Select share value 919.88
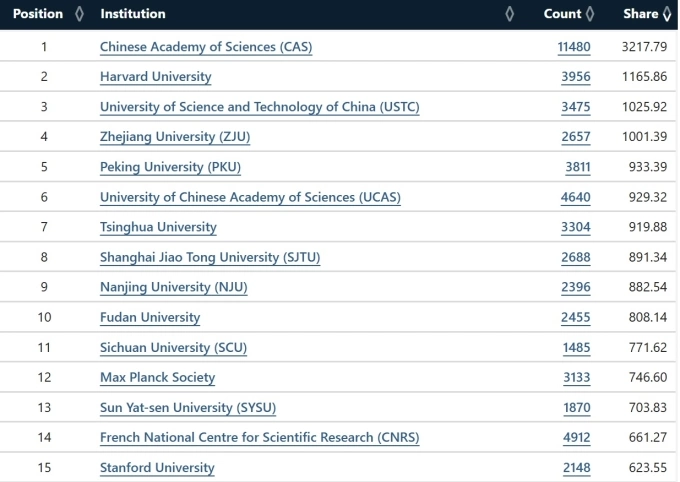The width and height of the screenshot is (680, 482). 648,227
